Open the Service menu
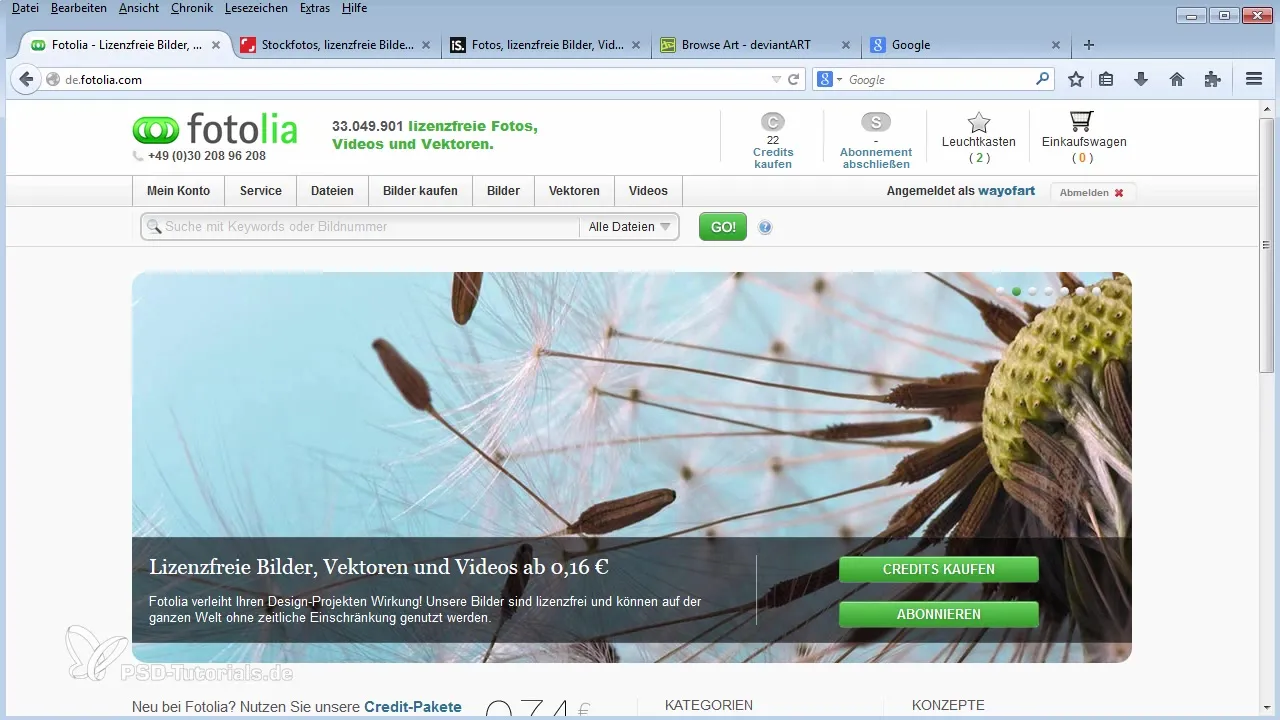Screen dimensions: 1280x720 click(261, 191)
